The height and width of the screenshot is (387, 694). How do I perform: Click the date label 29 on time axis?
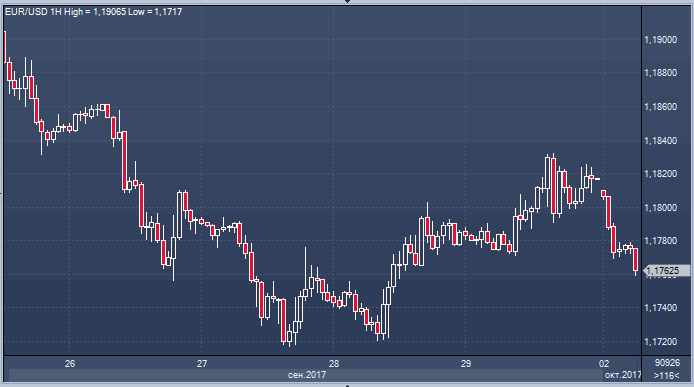466,364
